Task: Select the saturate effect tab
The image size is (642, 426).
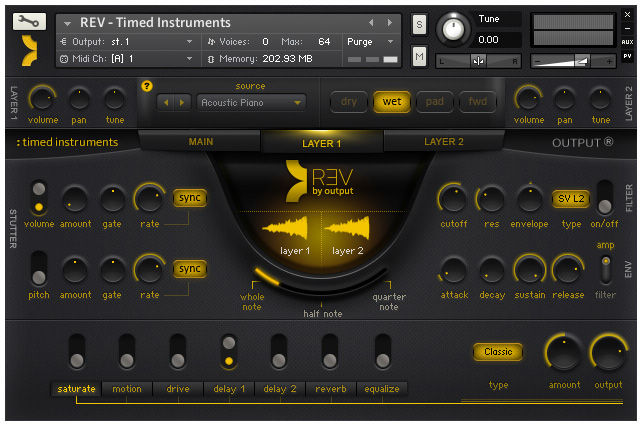Action: tap(77, 389)
